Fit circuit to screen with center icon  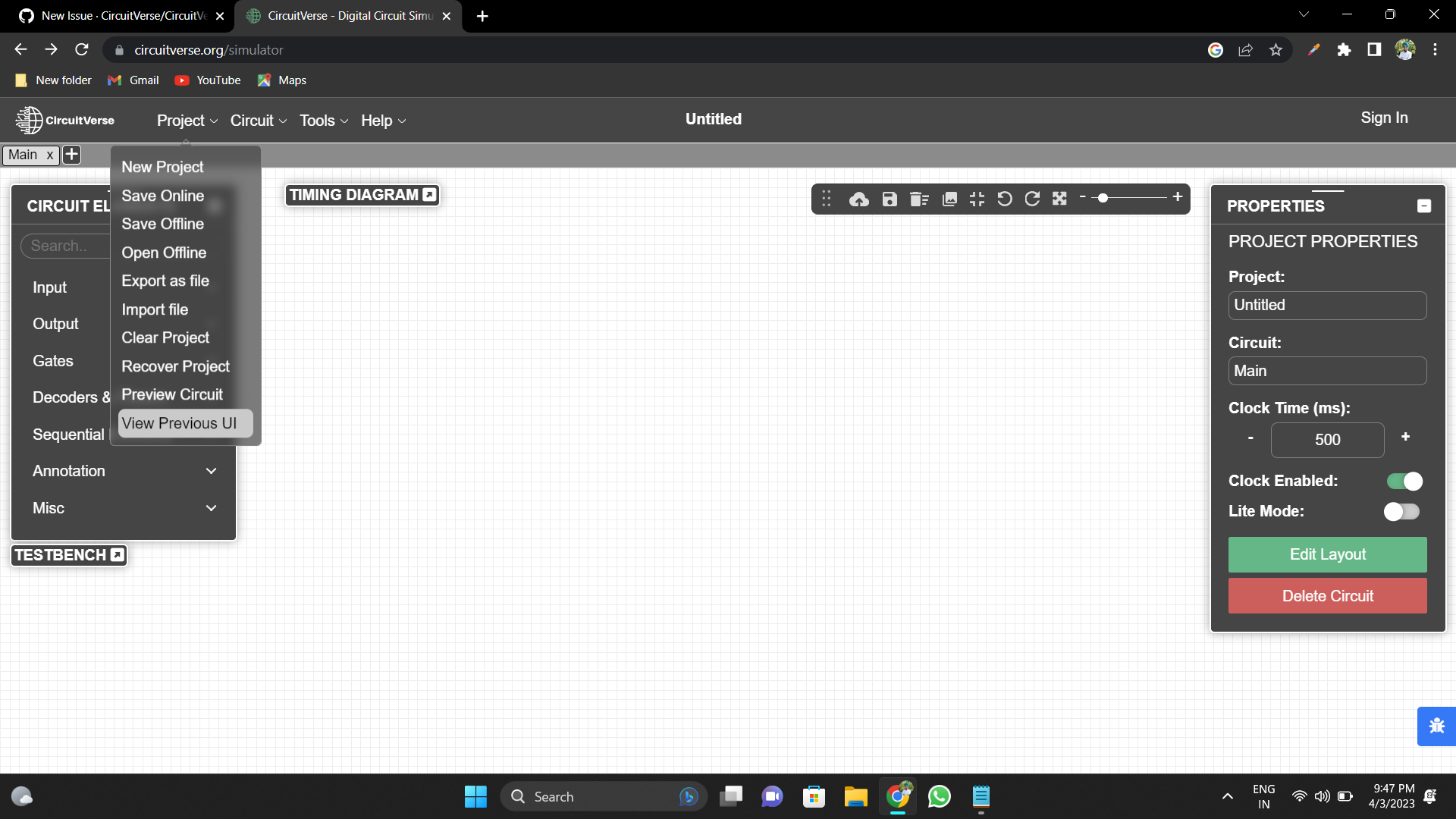click(977, 199)
